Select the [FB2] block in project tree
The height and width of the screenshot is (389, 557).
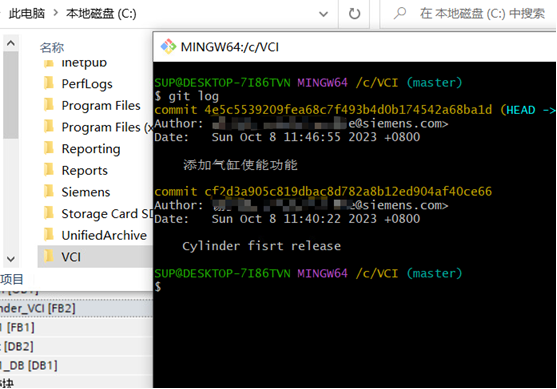pyautogui.click(x=38, y=308)
